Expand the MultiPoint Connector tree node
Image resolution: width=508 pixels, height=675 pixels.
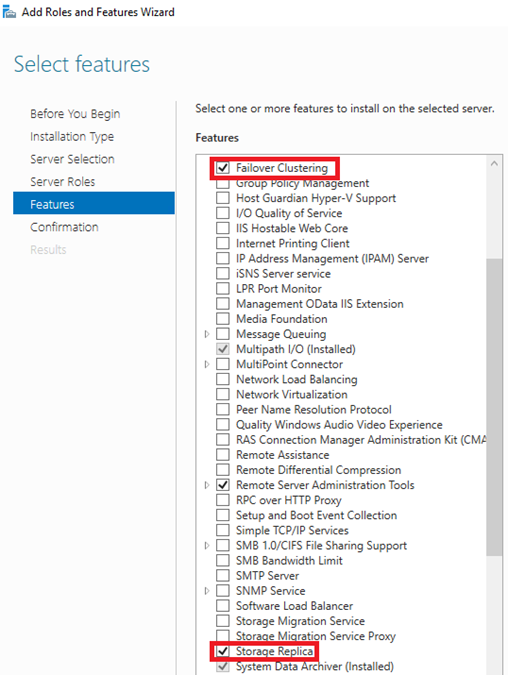point(207,364)
